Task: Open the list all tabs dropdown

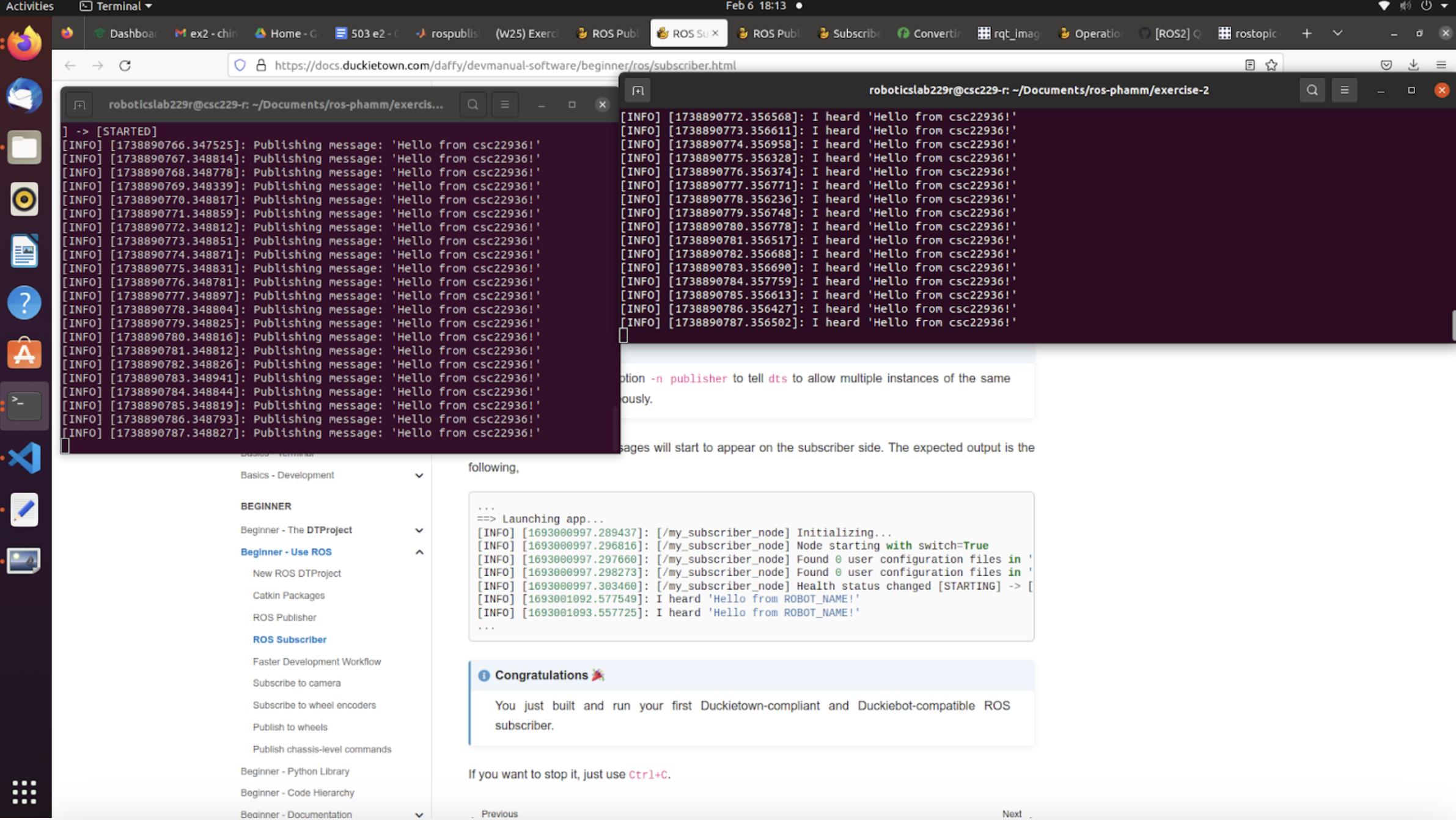Action: point(1337,33)
